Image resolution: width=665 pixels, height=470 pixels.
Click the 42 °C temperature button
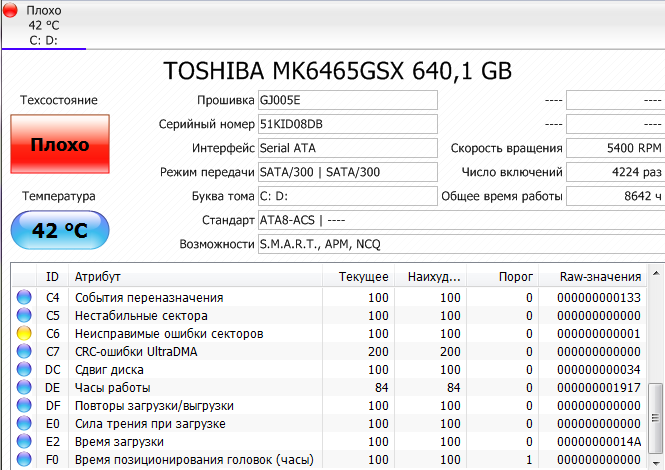[60, 230]
